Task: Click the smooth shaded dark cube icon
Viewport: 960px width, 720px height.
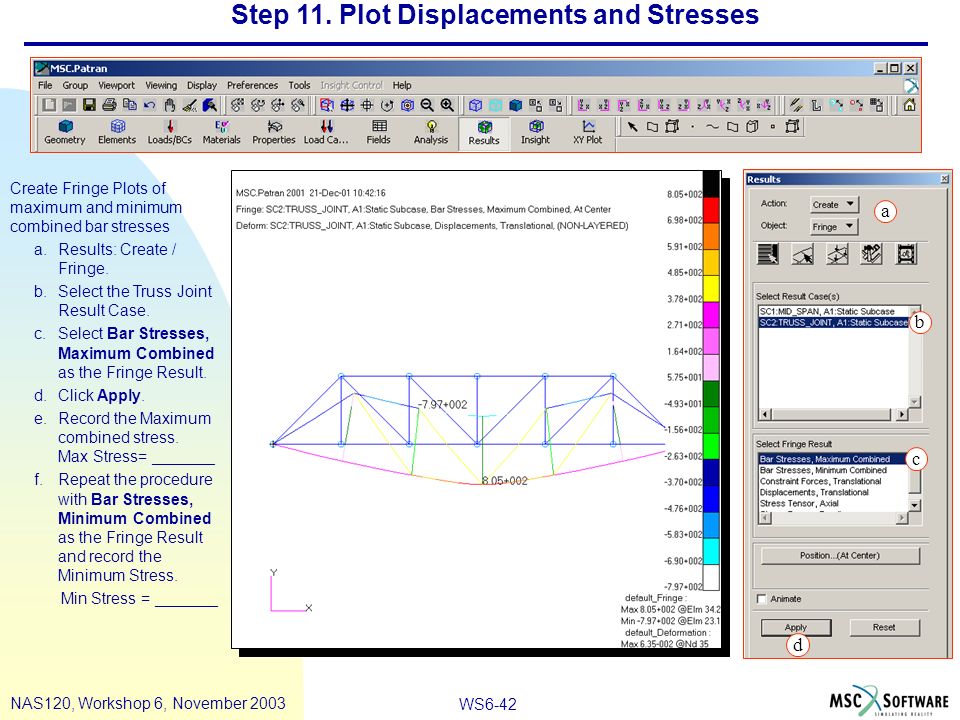Action: [x=516, y=105]
